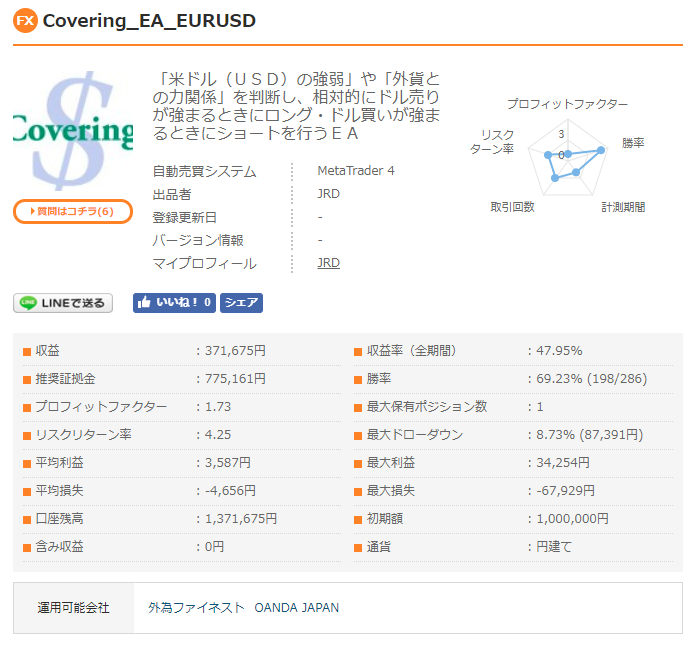Click the 登録更新日 label

click(185, 217)
